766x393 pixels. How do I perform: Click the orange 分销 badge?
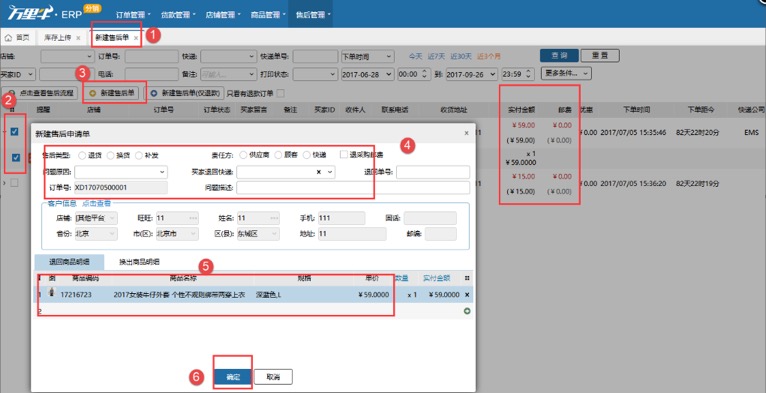pos(92,8)
